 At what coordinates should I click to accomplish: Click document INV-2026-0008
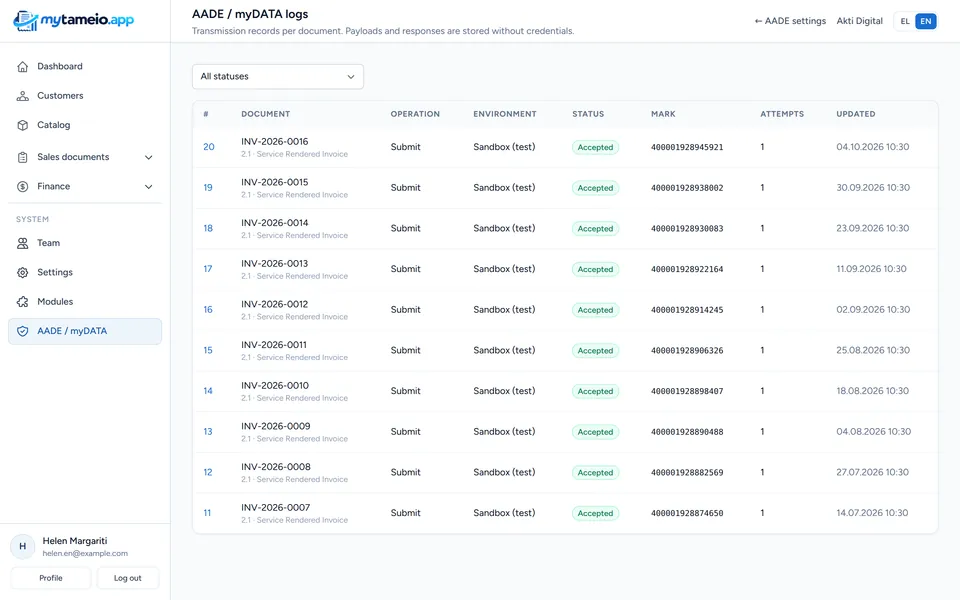point(276,467)
